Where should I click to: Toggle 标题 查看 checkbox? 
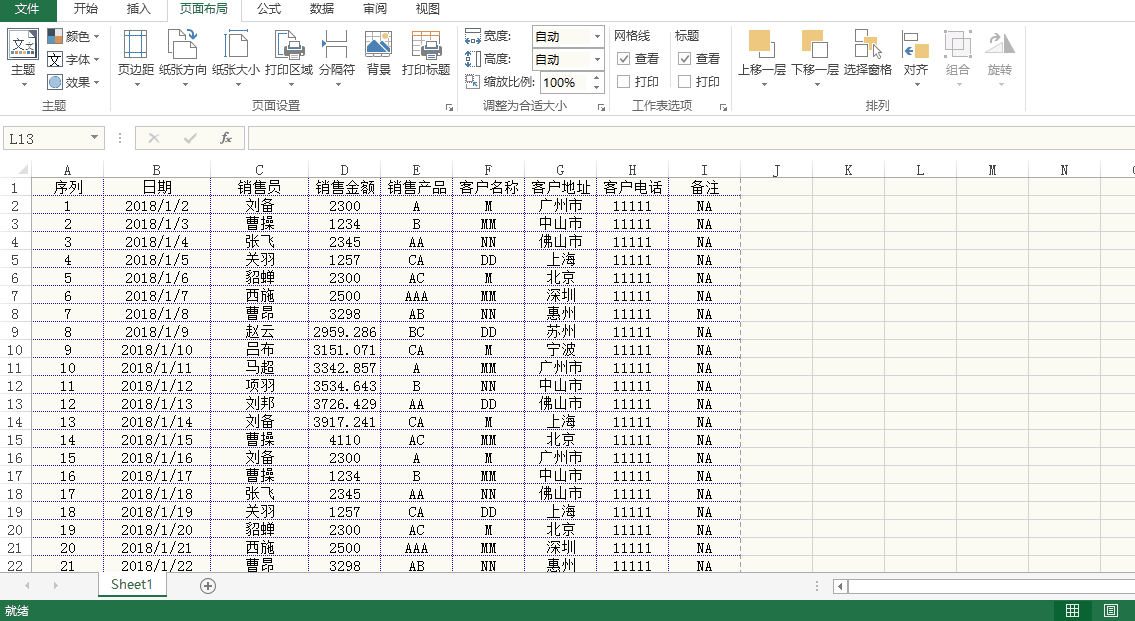point(684,59)
